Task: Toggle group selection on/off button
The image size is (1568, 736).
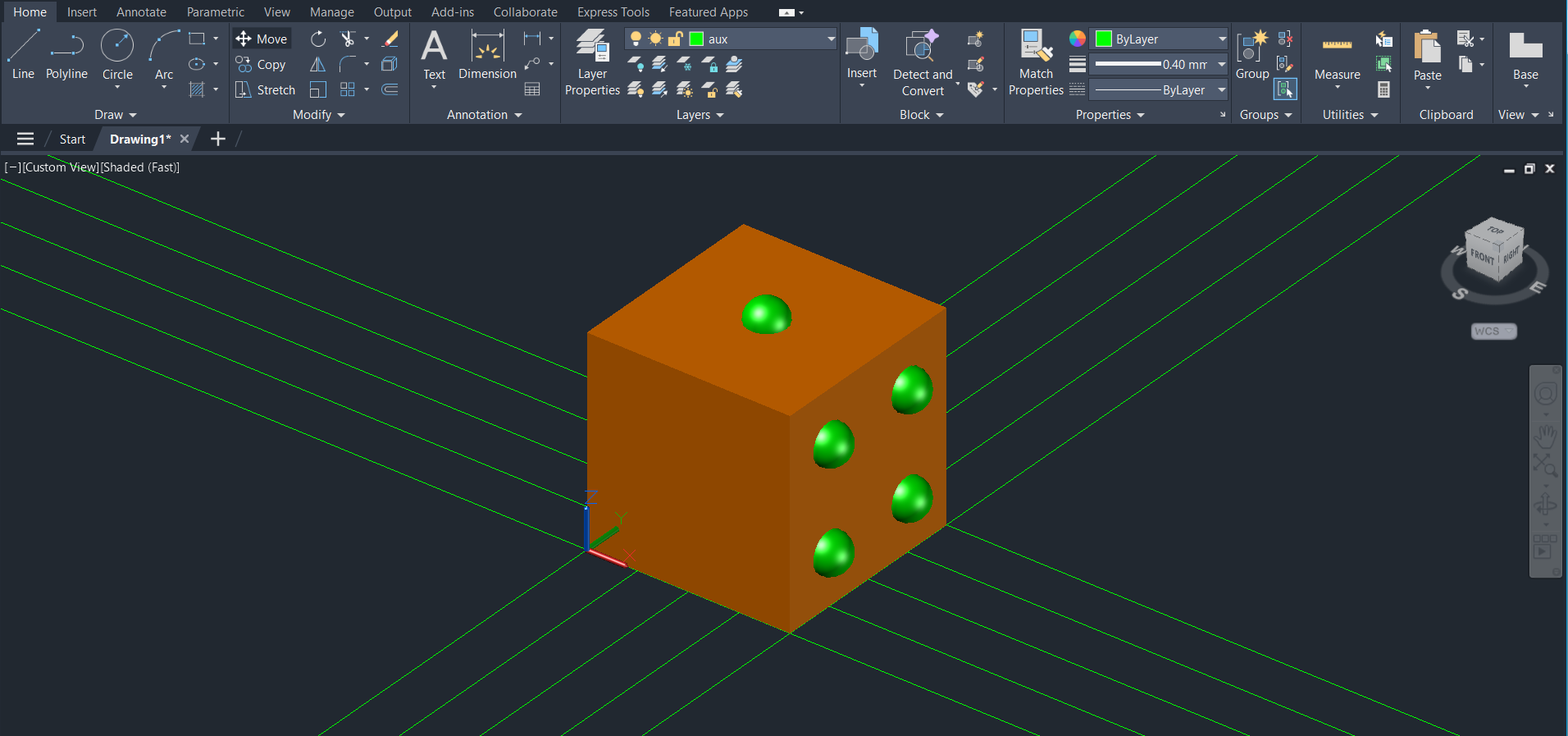Action: coord(1285,89)
